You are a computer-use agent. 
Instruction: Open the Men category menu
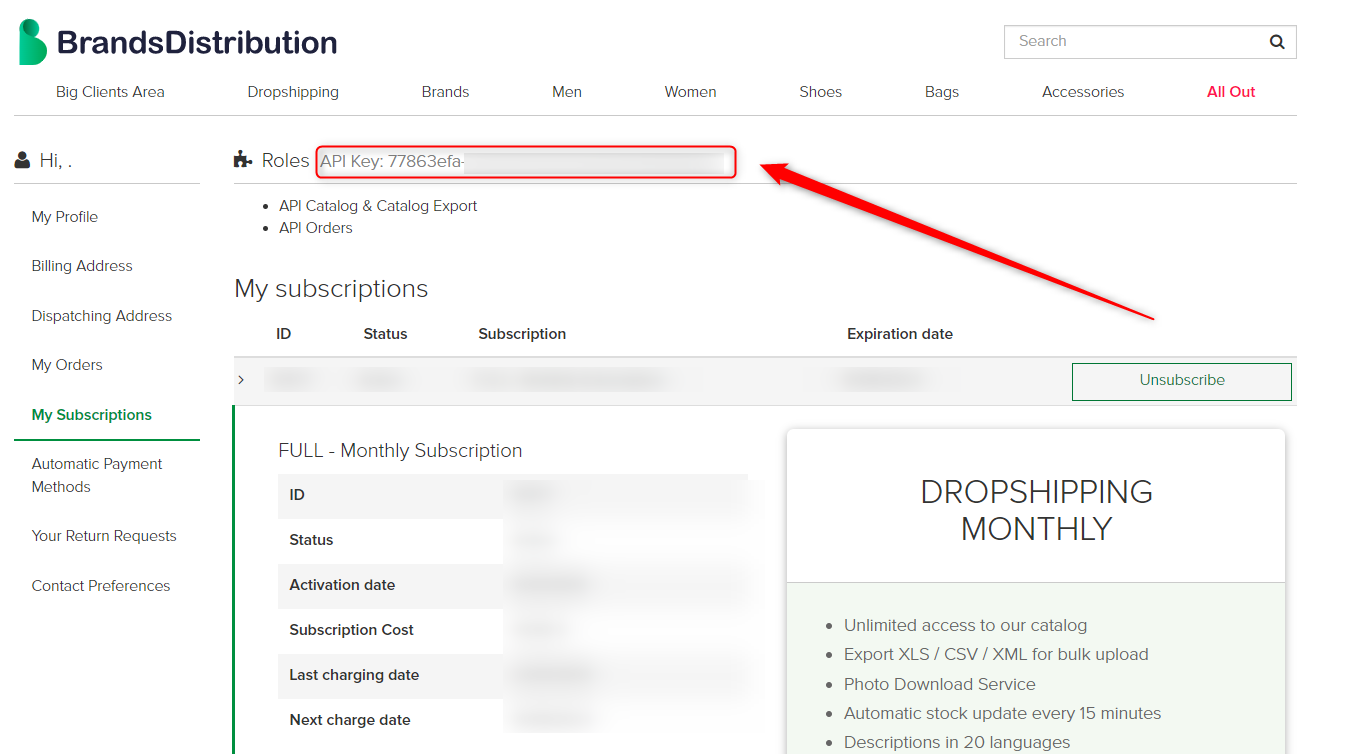coord(567,92)
